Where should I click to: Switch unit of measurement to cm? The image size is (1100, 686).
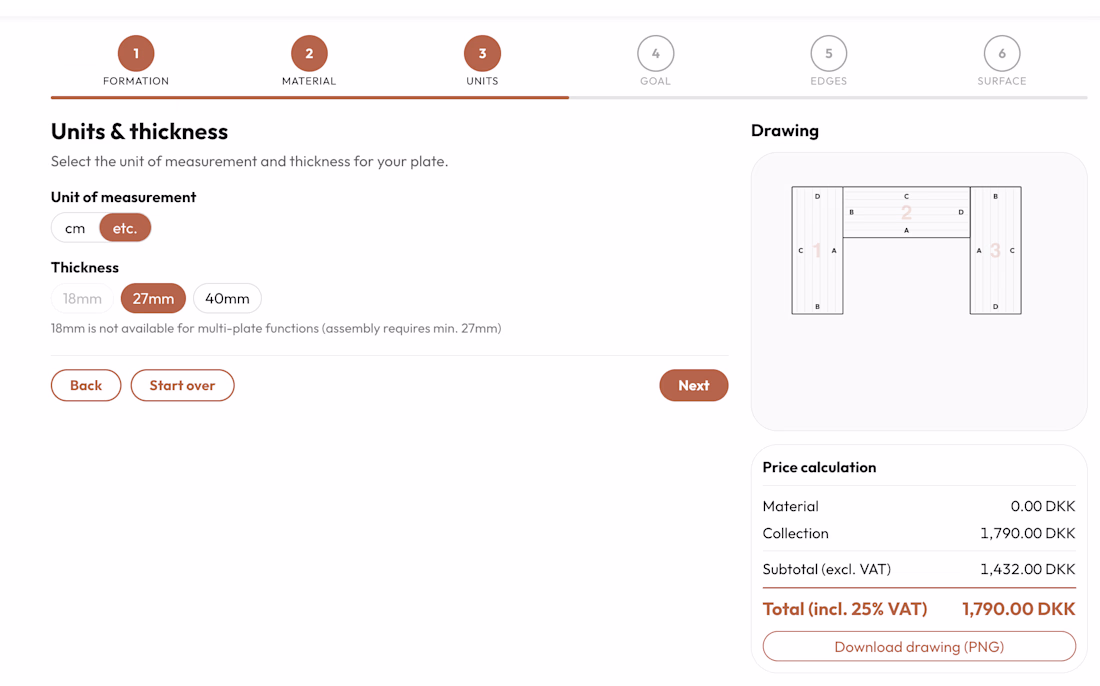tap(76, 228)
